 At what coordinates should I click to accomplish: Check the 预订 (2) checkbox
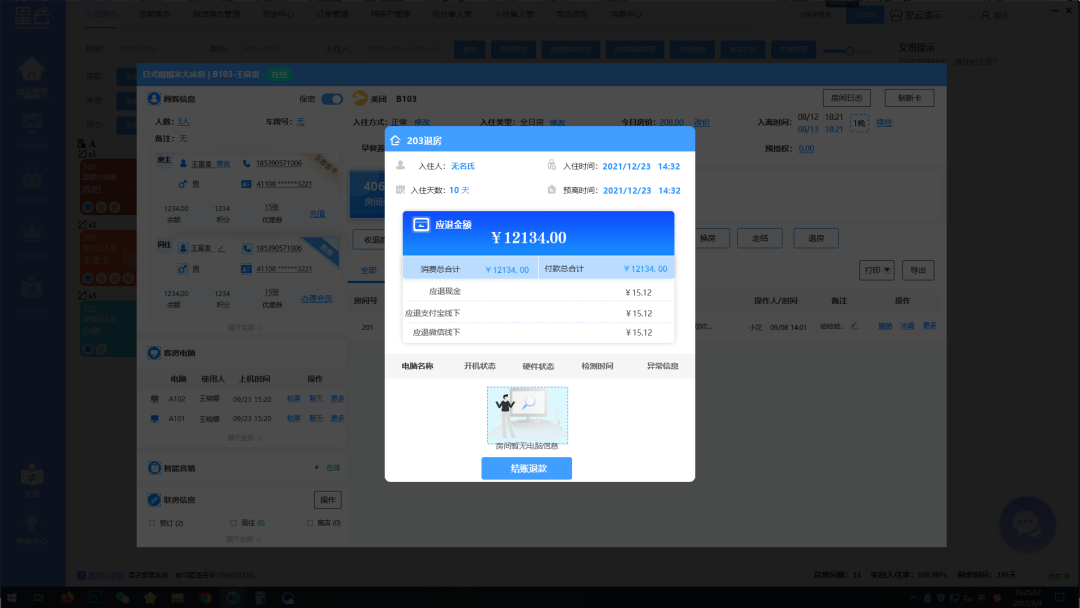point(152,523)
